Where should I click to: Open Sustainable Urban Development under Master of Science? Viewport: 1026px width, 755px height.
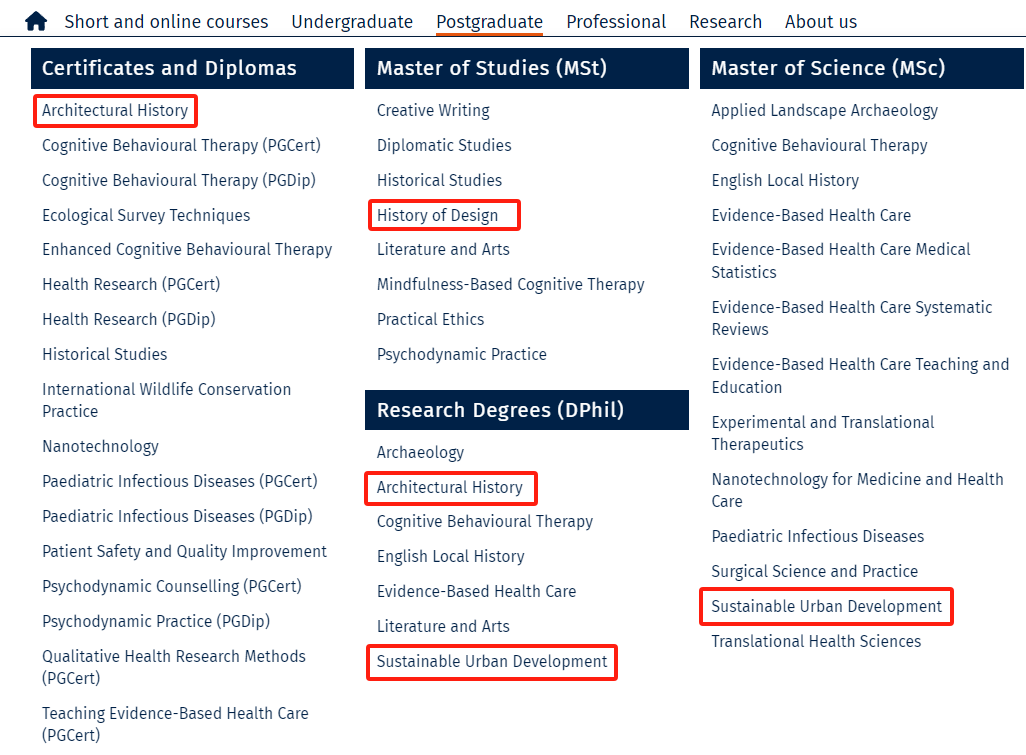pyautogui.click(x=826, y=606)
